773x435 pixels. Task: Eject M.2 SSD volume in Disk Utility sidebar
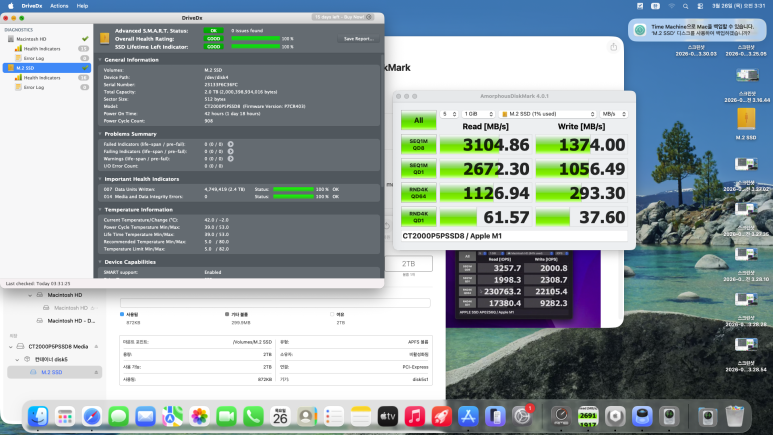(96, 372)
